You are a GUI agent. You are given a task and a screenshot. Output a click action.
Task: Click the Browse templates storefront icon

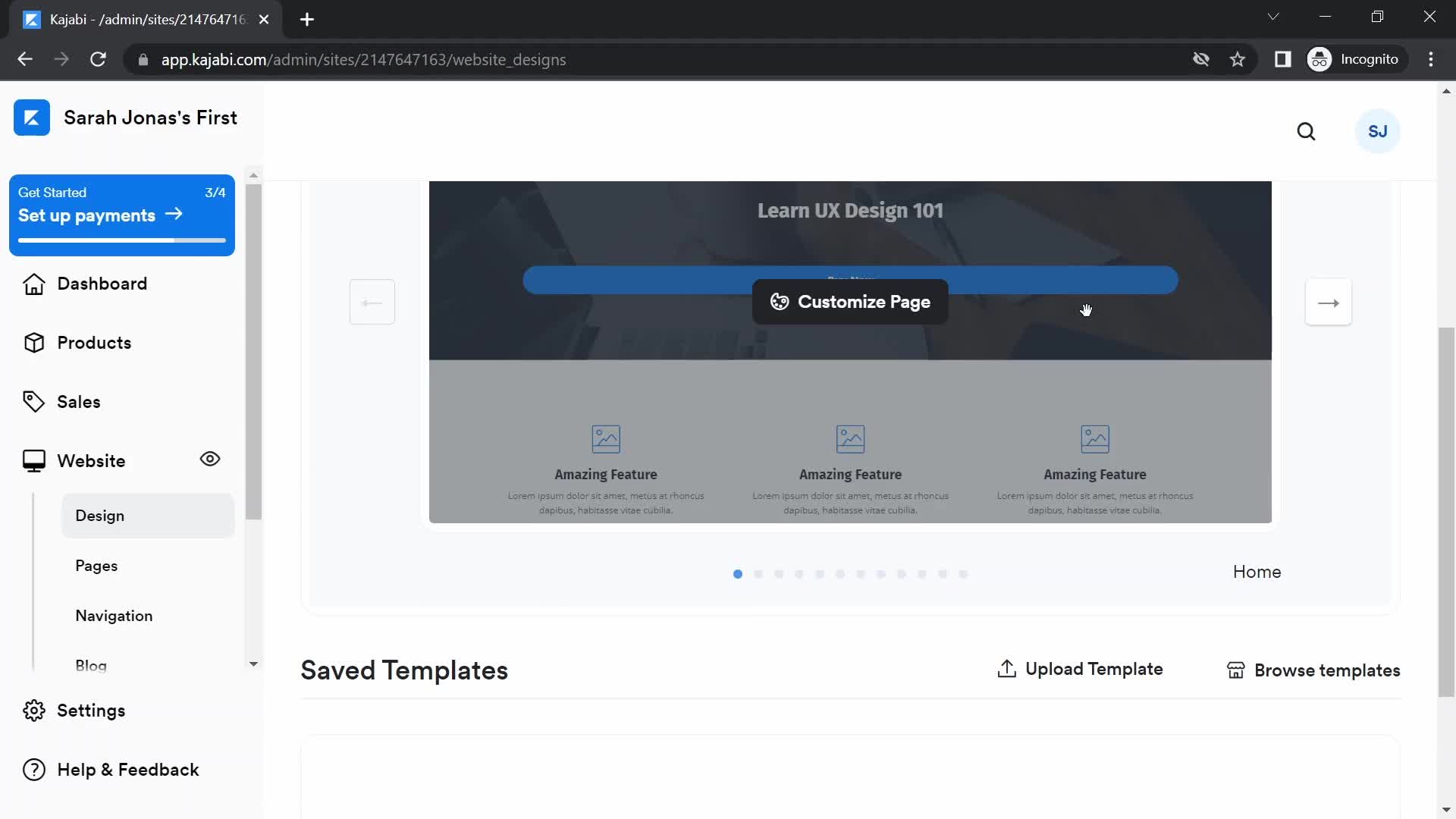click(x=1235, y=670)
